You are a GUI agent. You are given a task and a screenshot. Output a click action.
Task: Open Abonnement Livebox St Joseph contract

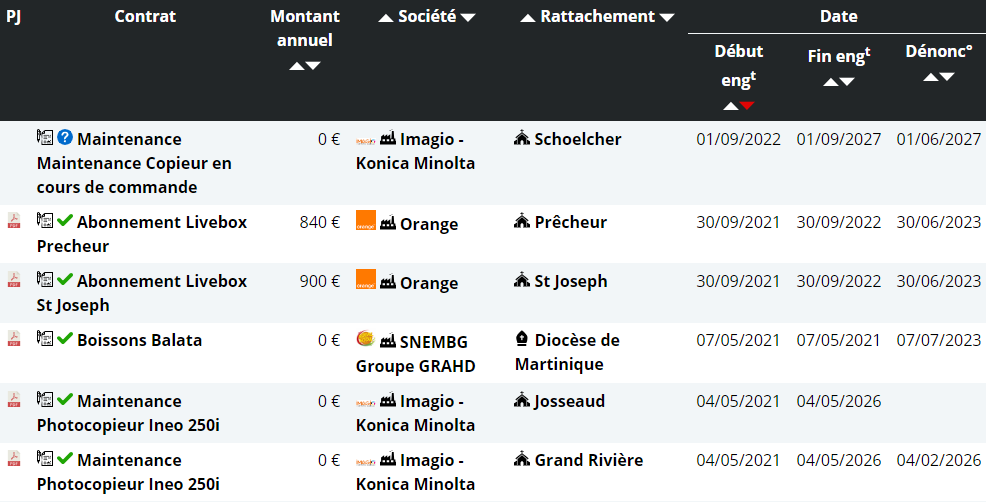(x=142, y=293)
